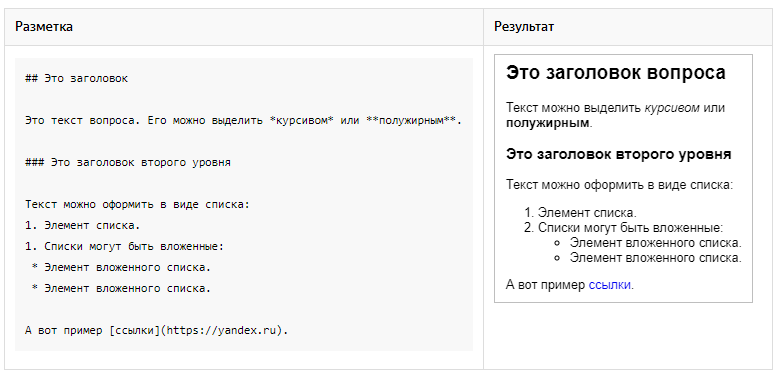Click 'Текст можно оформить в виде списка:' in markup
This screenshot has height=376, width=780.
[137, 204]
